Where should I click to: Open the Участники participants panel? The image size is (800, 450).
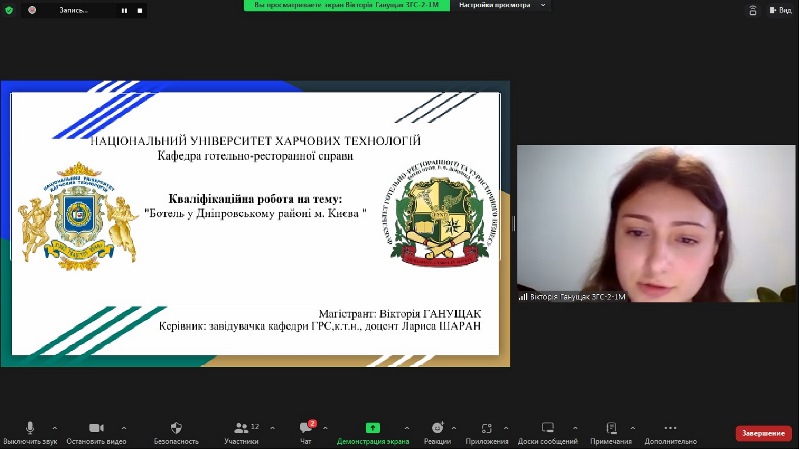(x=241, y=433)
